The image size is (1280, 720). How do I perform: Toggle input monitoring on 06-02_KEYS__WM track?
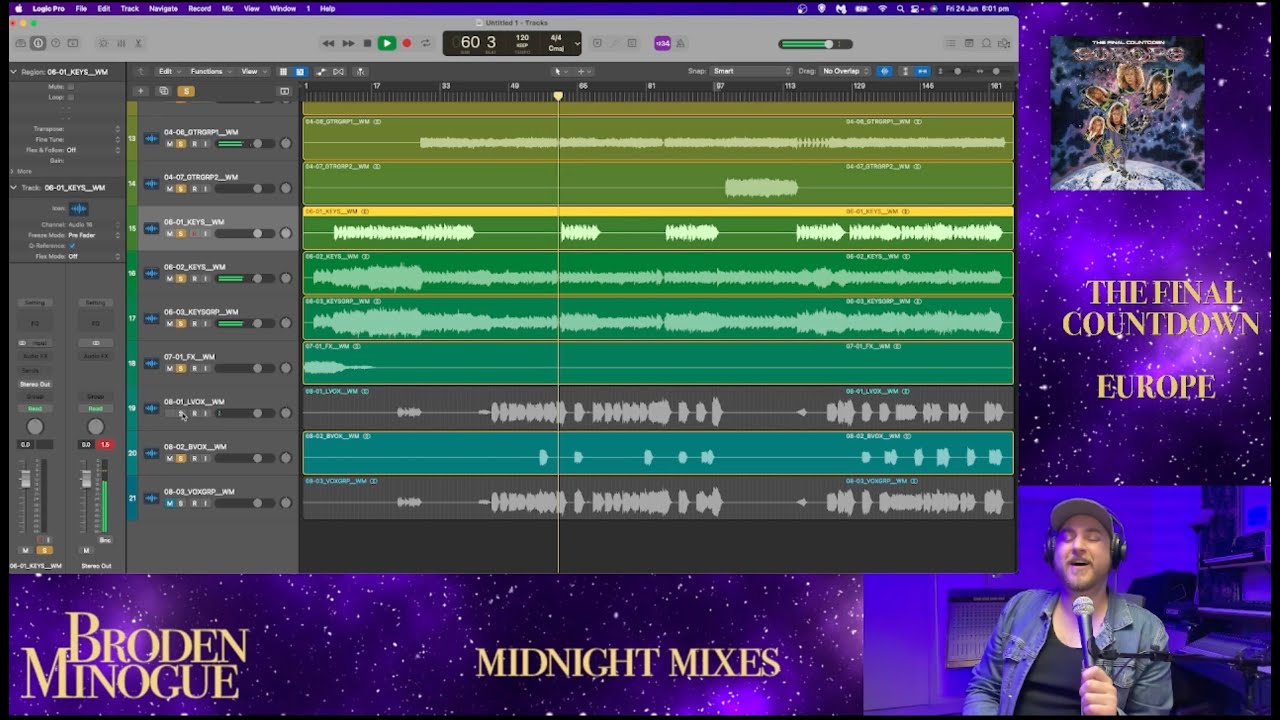click(x=205, y=279)
